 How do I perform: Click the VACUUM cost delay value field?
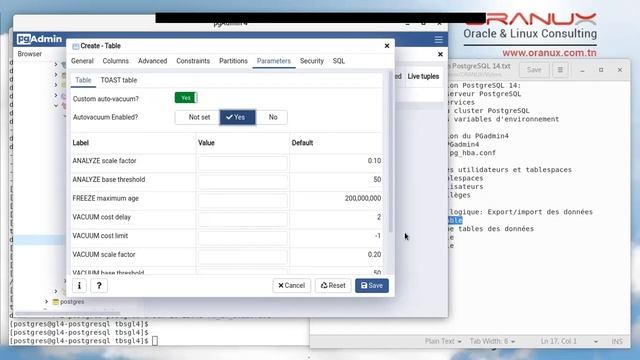click(x=242, y=219)
